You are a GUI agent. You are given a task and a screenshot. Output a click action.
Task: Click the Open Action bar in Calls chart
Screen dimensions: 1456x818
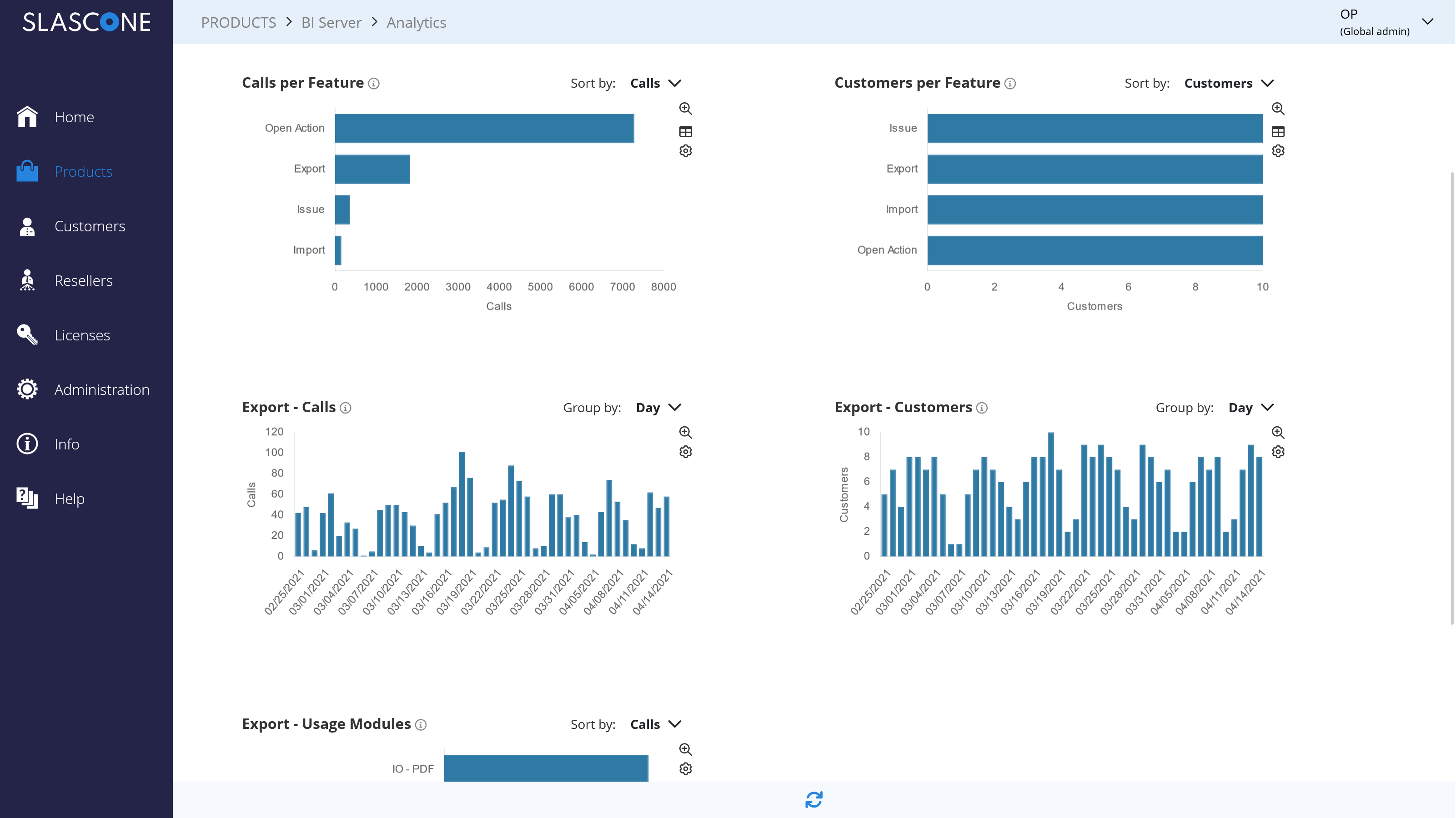(484, 128)
